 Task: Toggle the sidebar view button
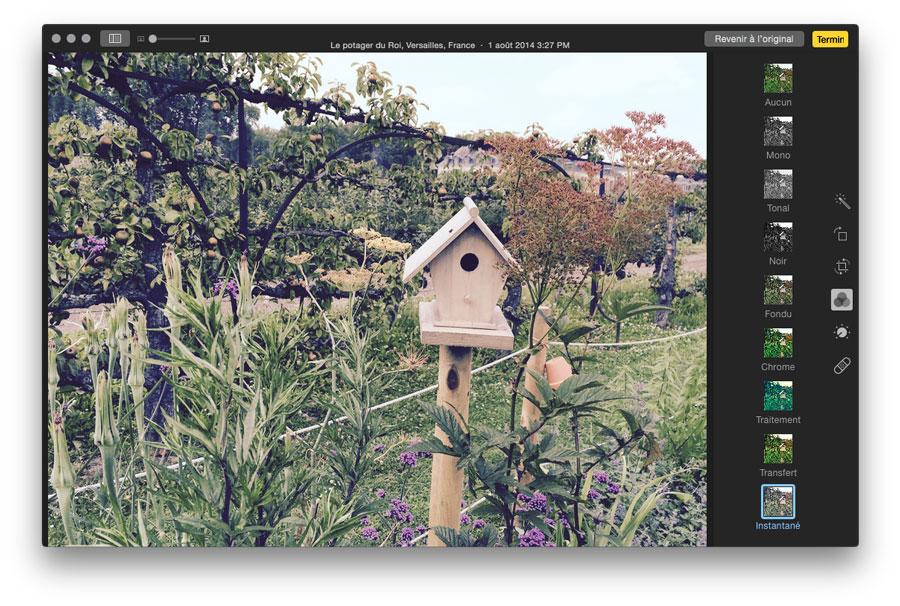click(115, 38)
